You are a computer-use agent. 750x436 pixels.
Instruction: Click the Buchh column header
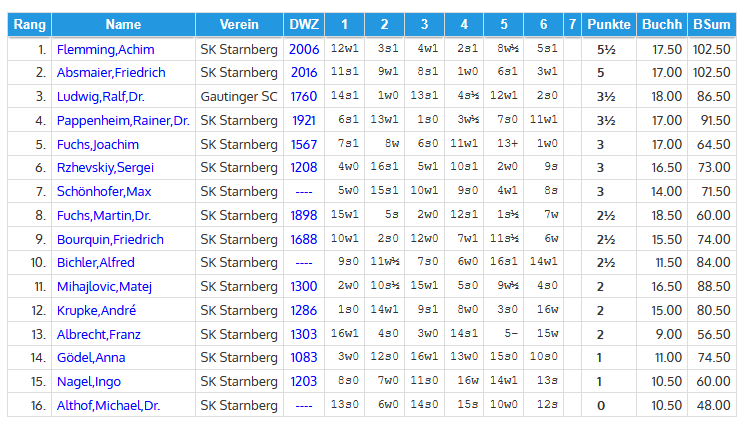pyautogui.click(x=661, y=24)
